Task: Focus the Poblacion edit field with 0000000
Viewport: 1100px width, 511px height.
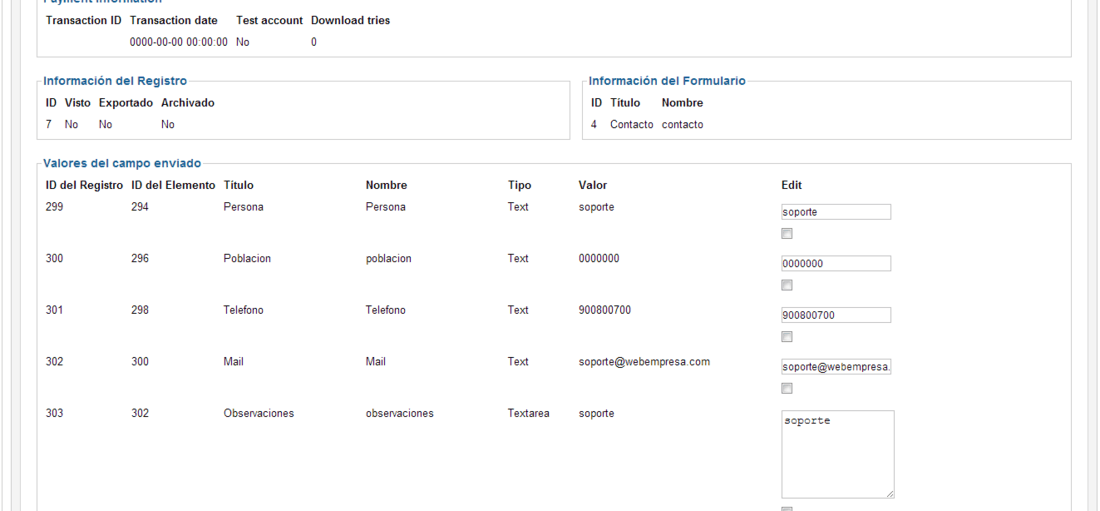Action: pyautogui.click(x=836, y=263)
